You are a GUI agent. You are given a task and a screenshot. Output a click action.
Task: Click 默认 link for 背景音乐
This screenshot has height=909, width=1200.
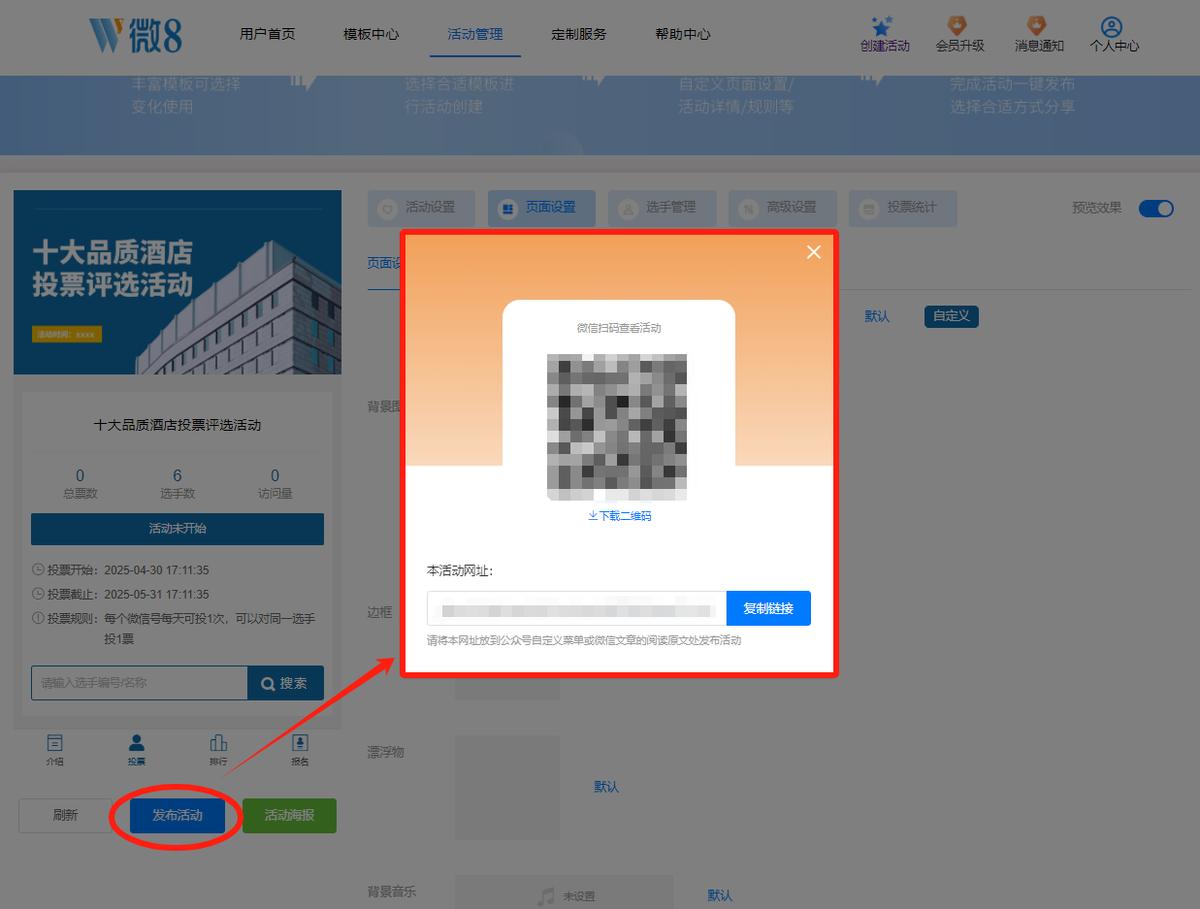(720, 896)
